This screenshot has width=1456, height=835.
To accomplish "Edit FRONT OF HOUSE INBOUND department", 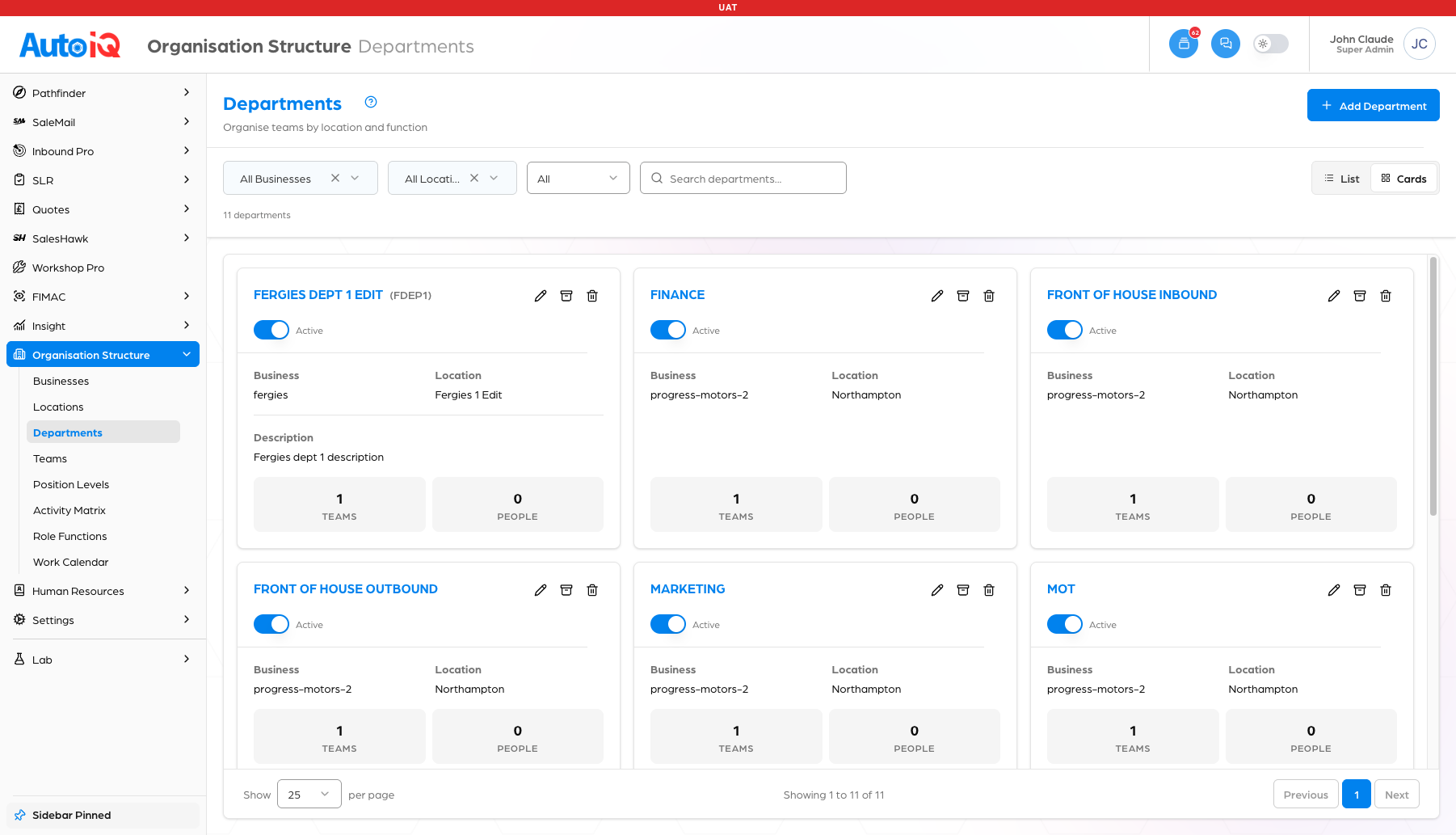I will pos(1334,296).
